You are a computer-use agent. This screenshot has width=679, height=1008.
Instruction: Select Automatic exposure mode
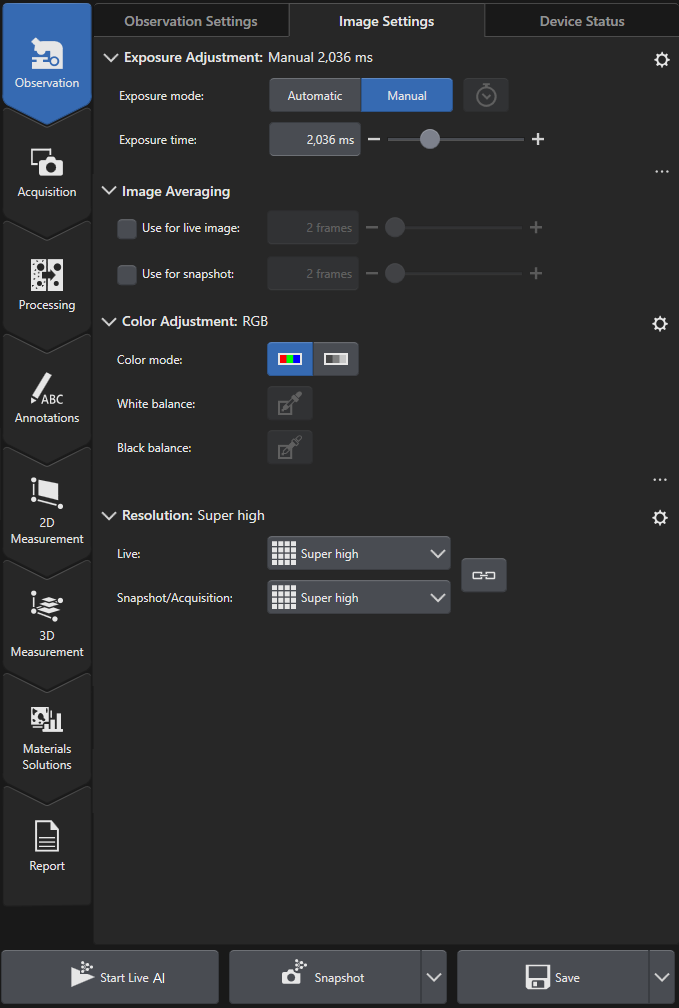click(315, 96)
